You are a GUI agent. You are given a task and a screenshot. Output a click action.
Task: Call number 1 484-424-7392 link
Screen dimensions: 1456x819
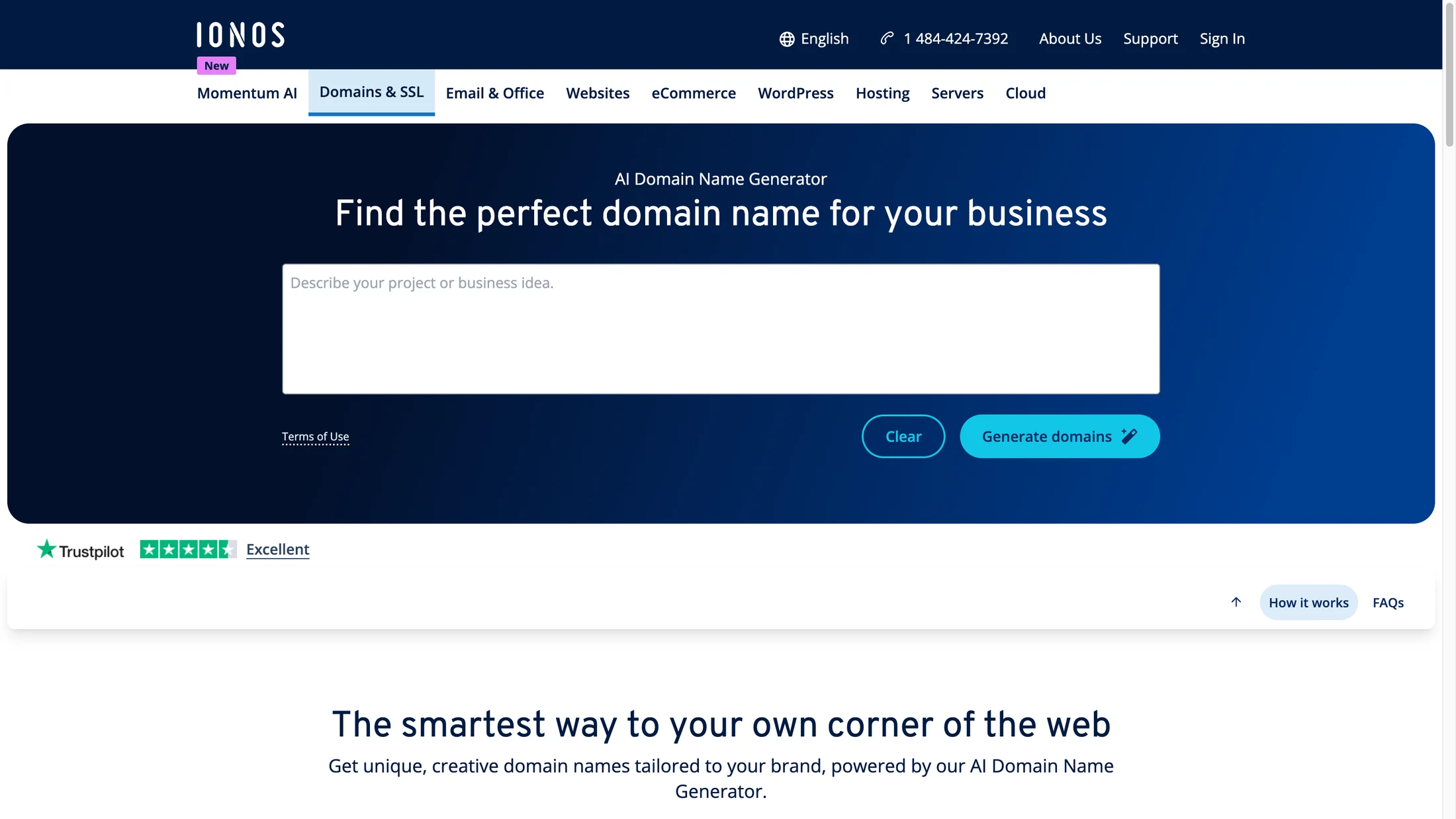(944, 38)
